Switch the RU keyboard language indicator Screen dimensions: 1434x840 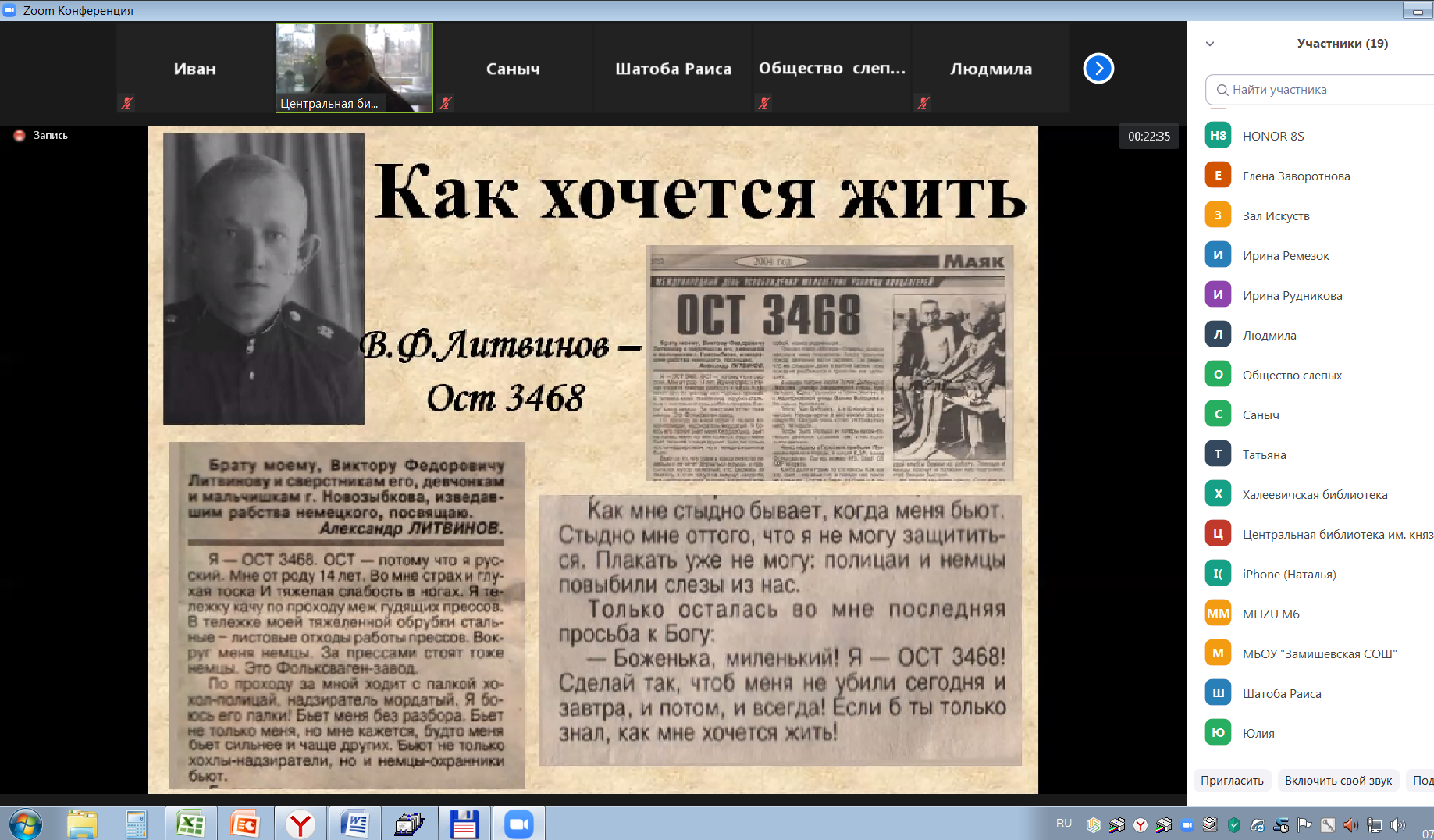1063,824
